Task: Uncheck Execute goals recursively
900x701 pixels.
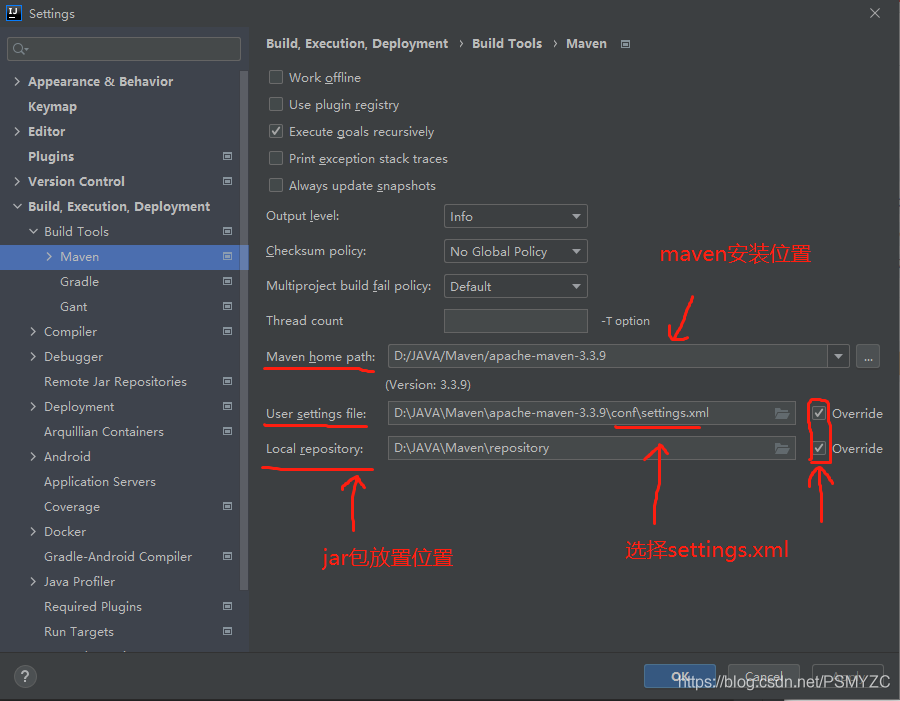Action: (x=276, y=131)
